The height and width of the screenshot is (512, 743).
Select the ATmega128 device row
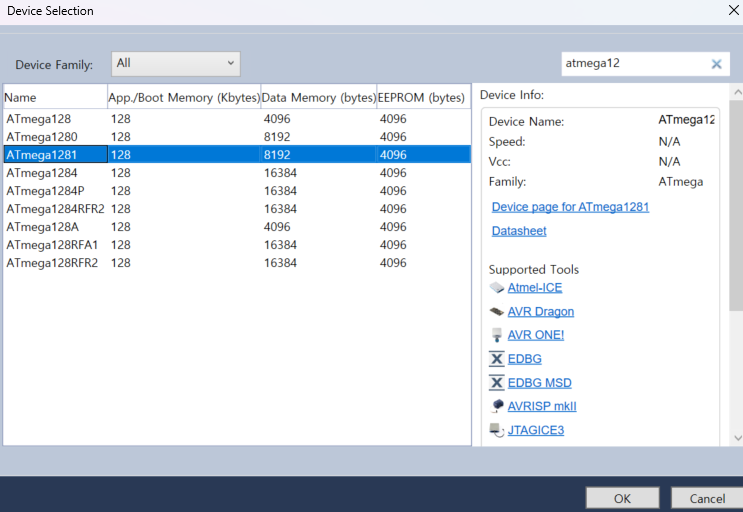237,118
